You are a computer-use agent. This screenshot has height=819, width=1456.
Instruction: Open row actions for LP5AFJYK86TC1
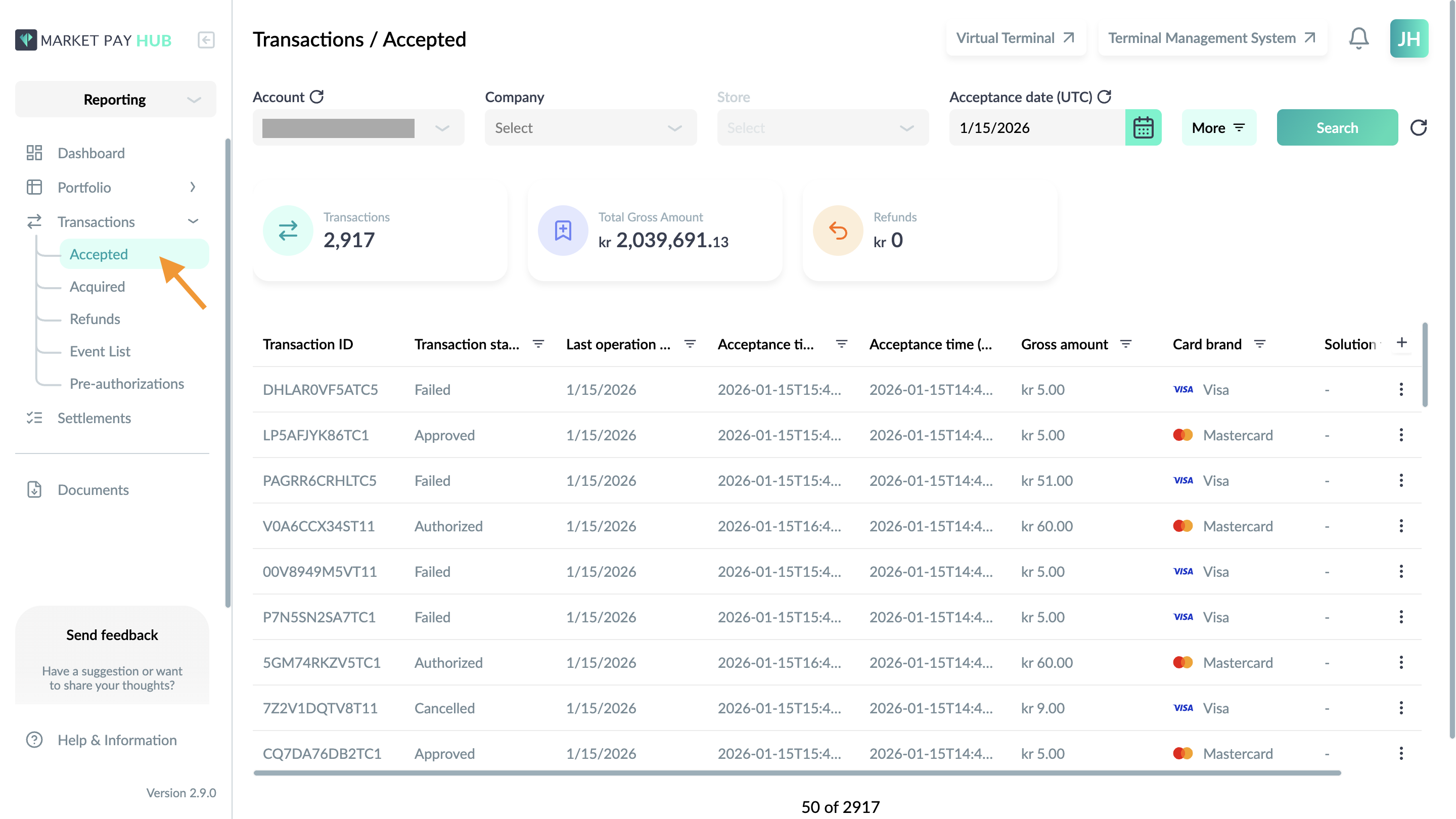tap(1400, 435)
